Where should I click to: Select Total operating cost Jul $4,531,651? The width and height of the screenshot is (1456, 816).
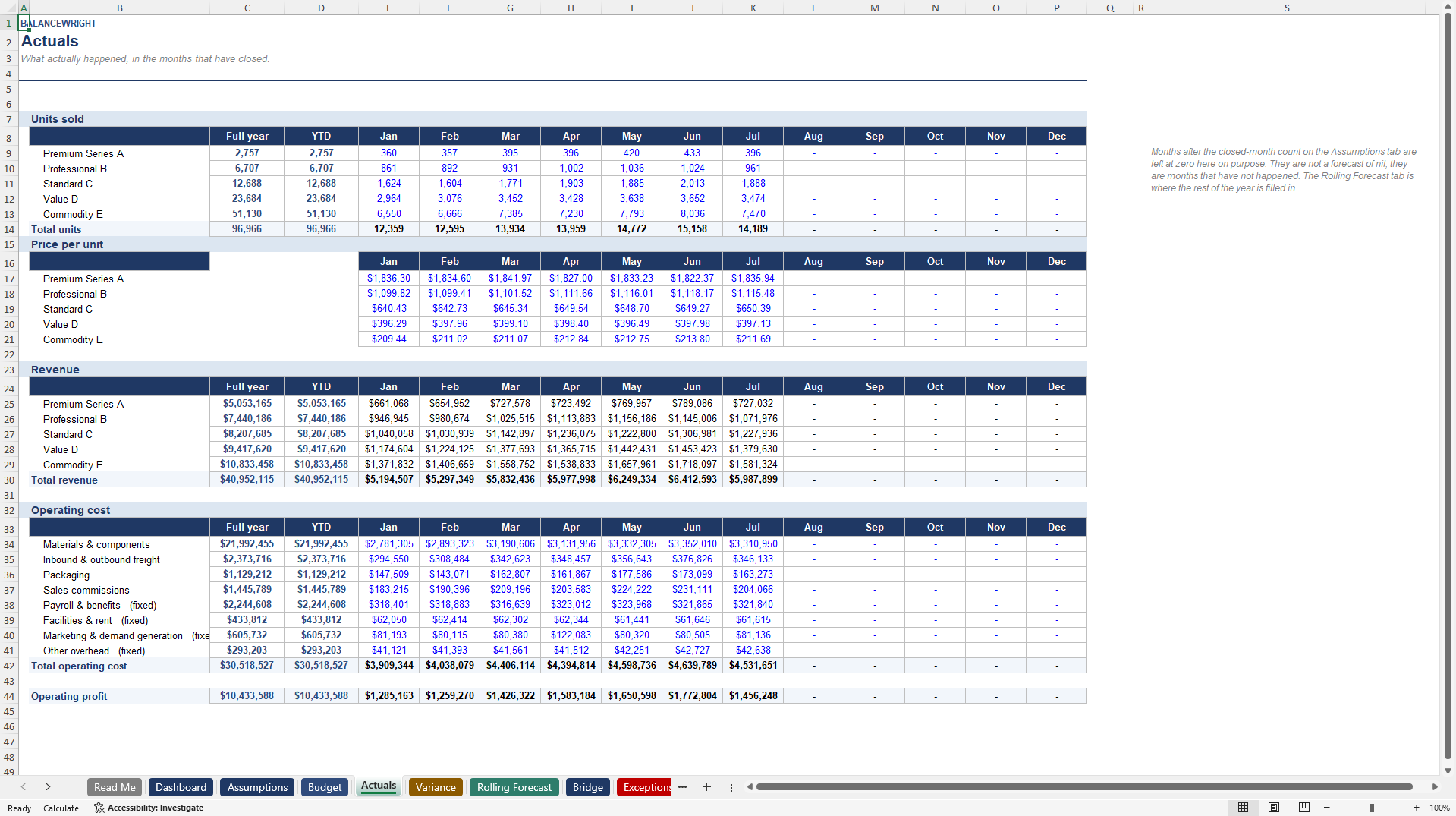pyautogui.click(x=753, y=665)
